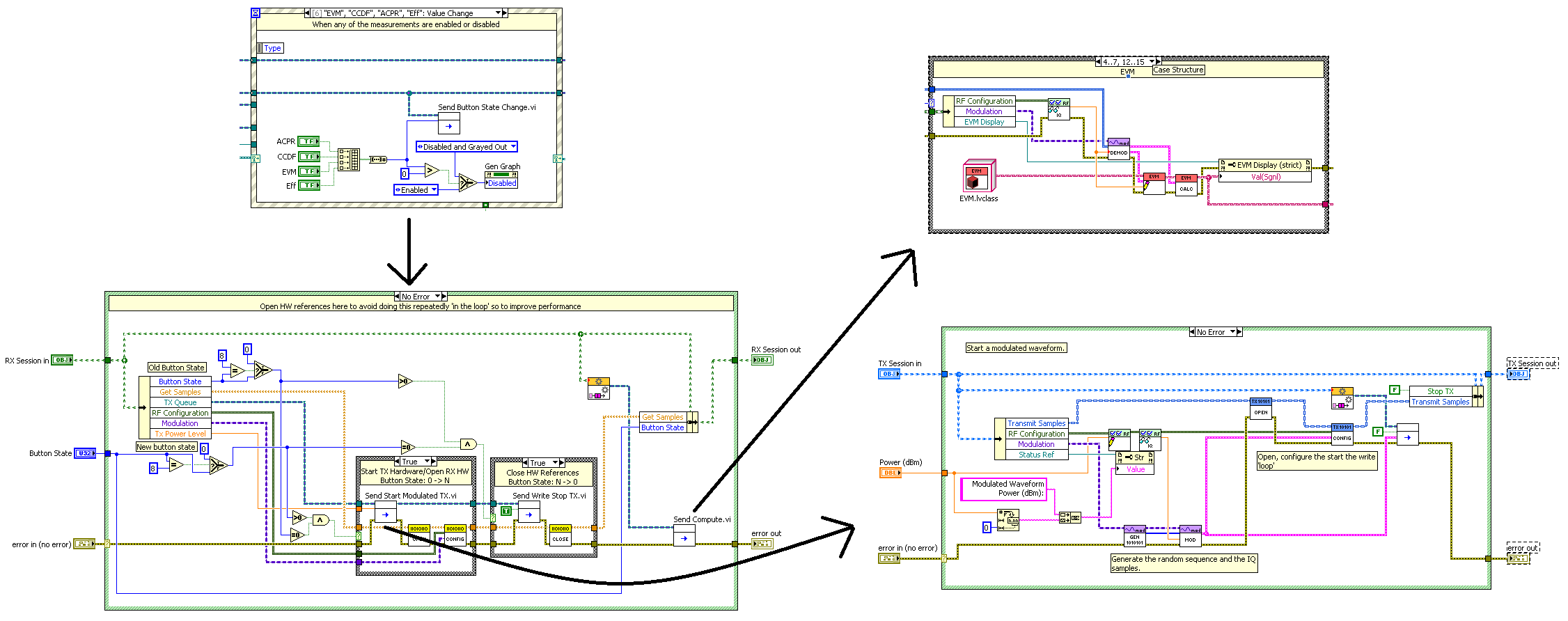Go to next case on the 4..7, 12..15 selector
Viewport: 1568px width, 621px height.
pyautogui.click(x=1159, y=61)
